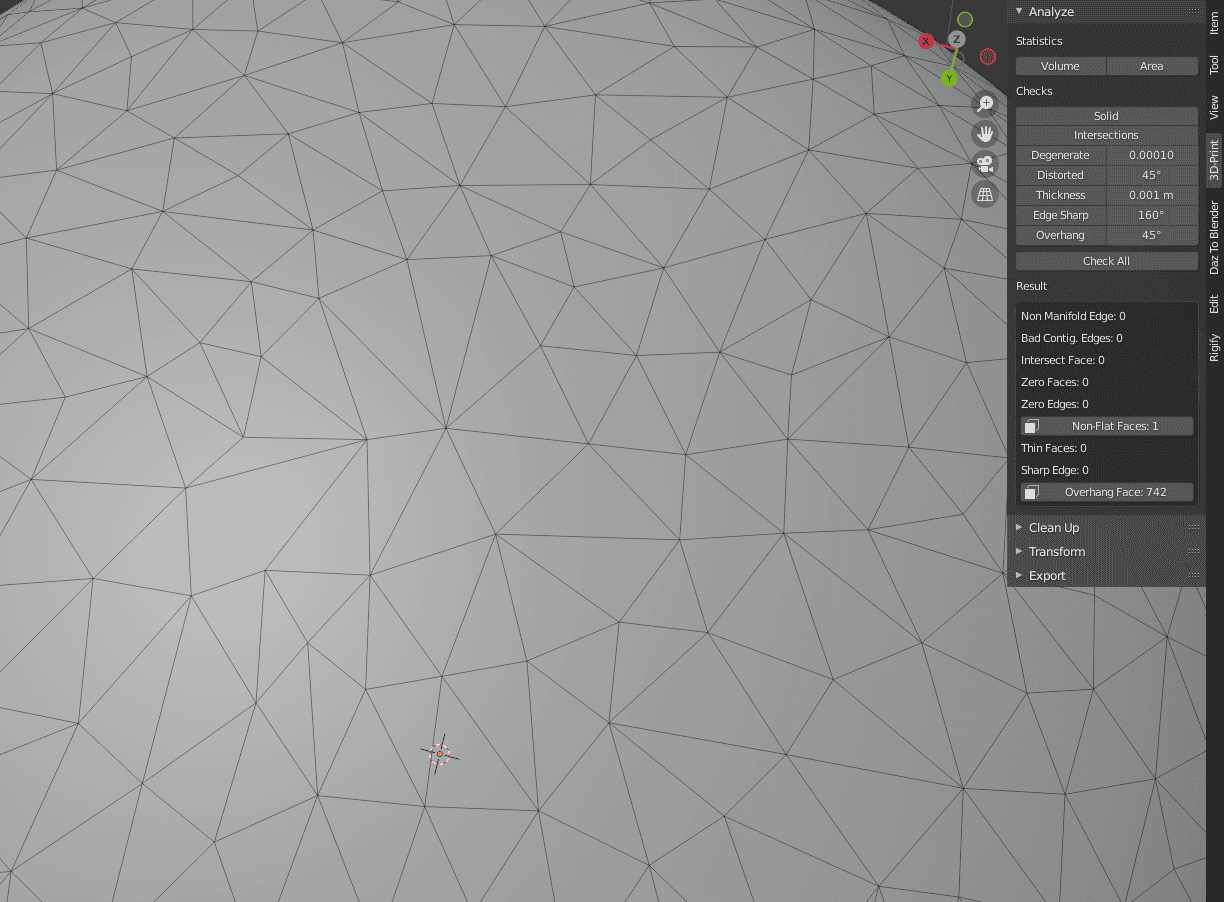Click the select icon beside Overhang Face result
Viewport: 1224px width, 902px height.
pyautogui.click(x=1030, y=491)
